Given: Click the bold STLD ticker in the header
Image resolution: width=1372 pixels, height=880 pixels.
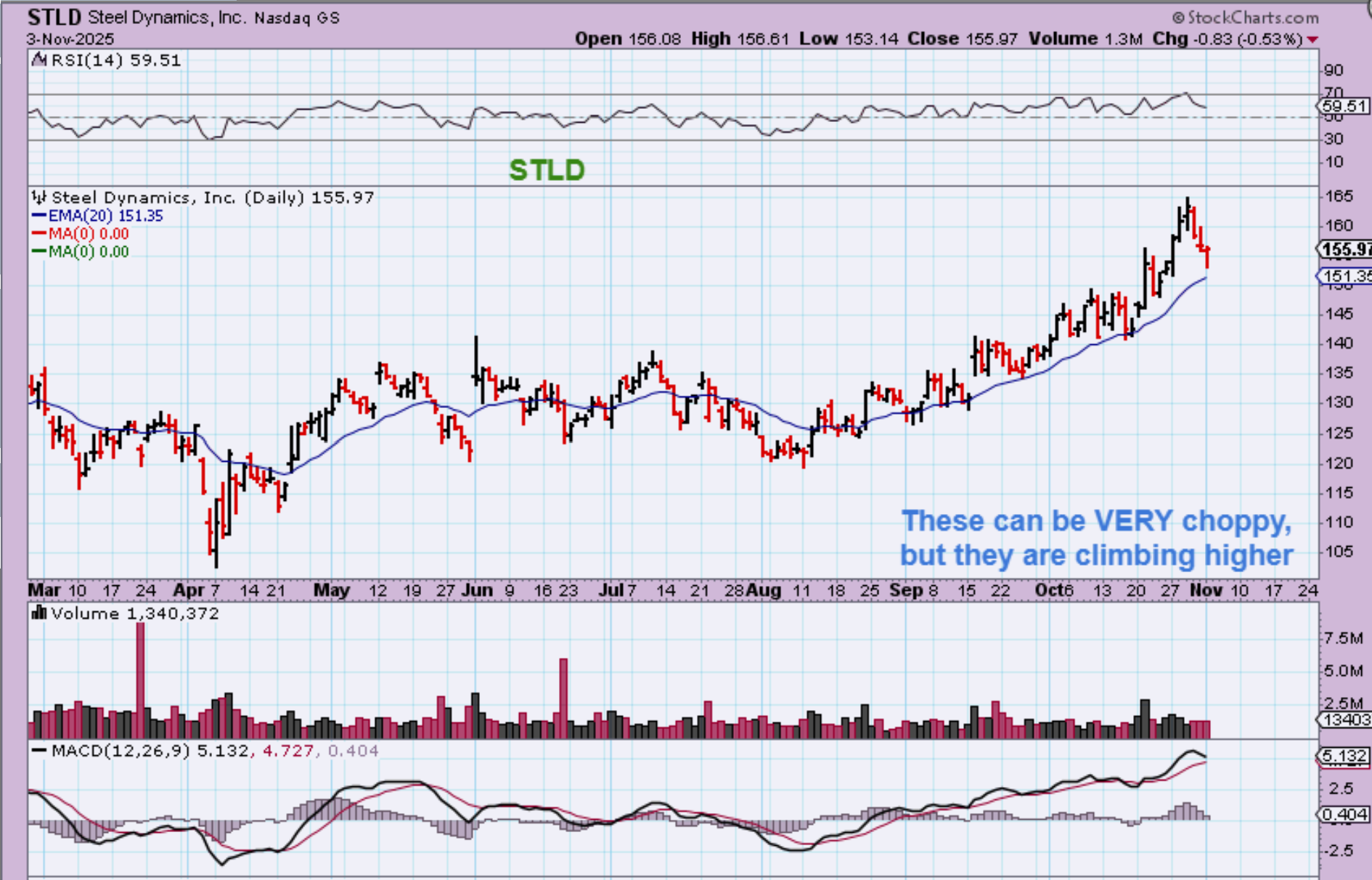Looking at the screenshot, I should (54, 17).
